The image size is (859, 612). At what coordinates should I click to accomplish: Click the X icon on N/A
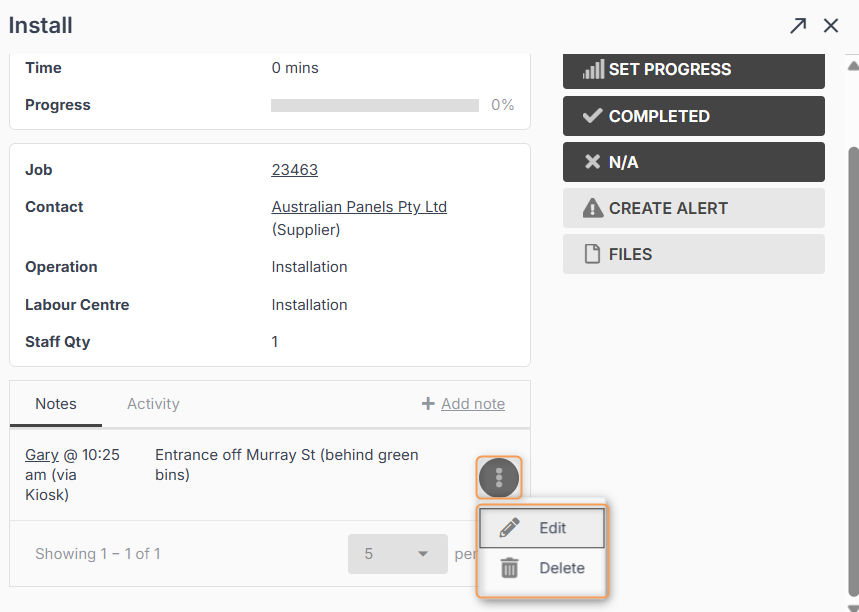592,162
